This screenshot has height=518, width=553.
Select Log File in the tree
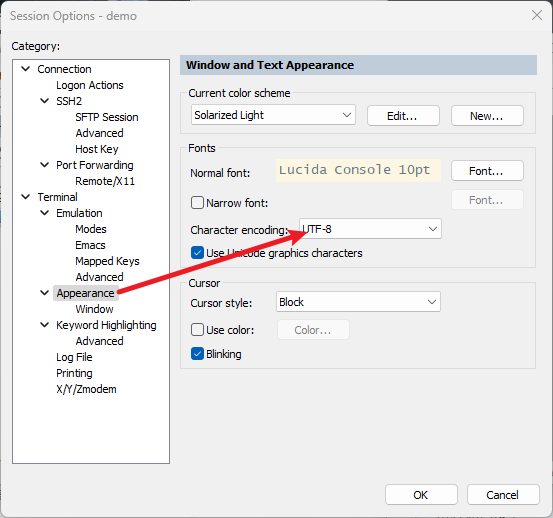click(x=74, y=357)
